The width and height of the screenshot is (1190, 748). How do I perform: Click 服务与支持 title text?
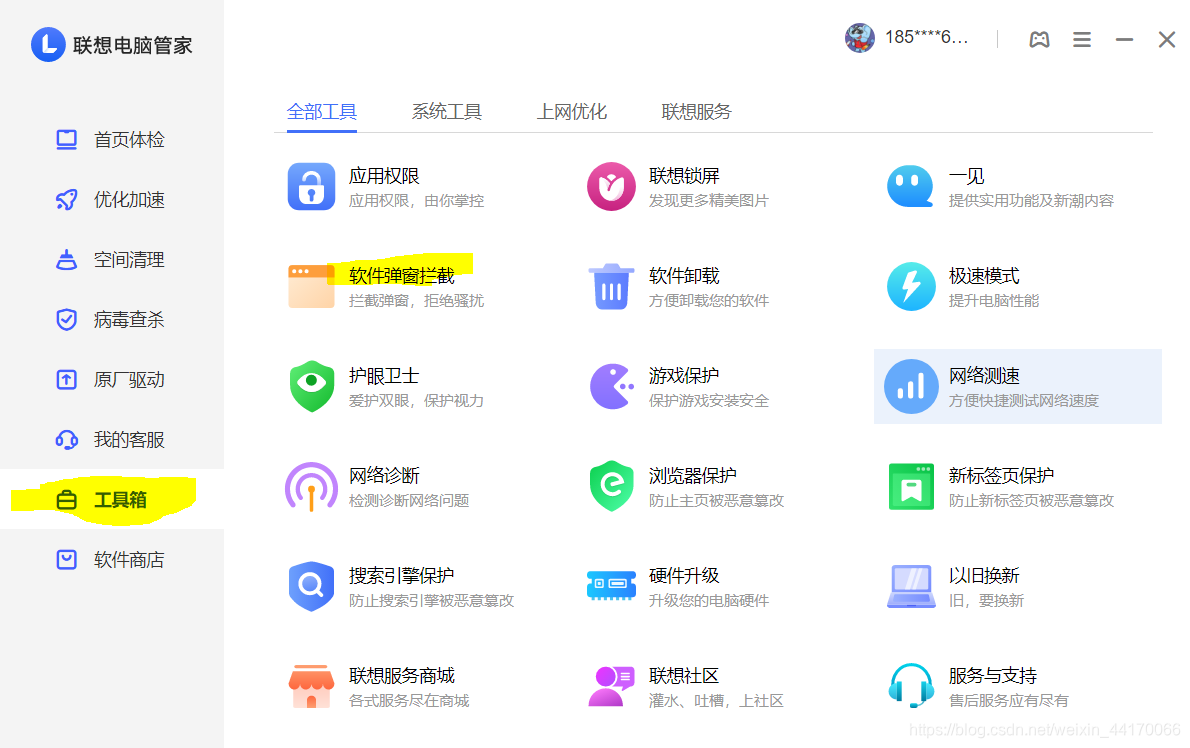click(993, 675)
